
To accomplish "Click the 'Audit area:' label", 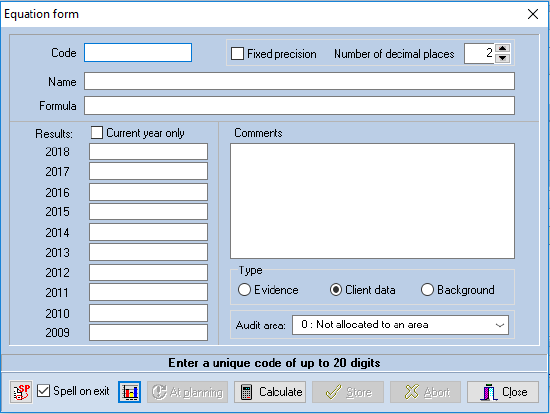I will pos(261,325).
